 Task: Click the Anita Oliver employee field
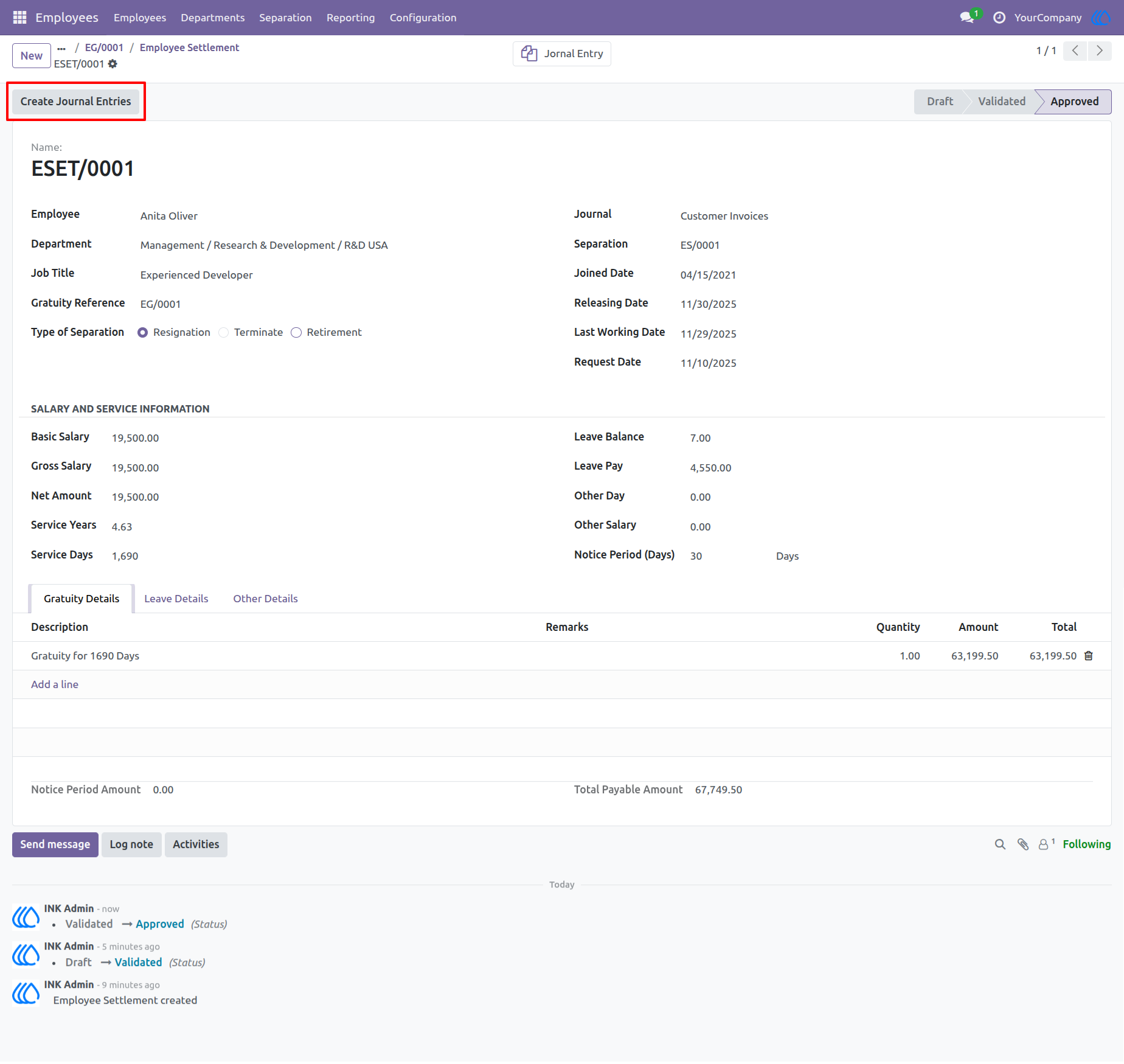[x=169, y=216]
